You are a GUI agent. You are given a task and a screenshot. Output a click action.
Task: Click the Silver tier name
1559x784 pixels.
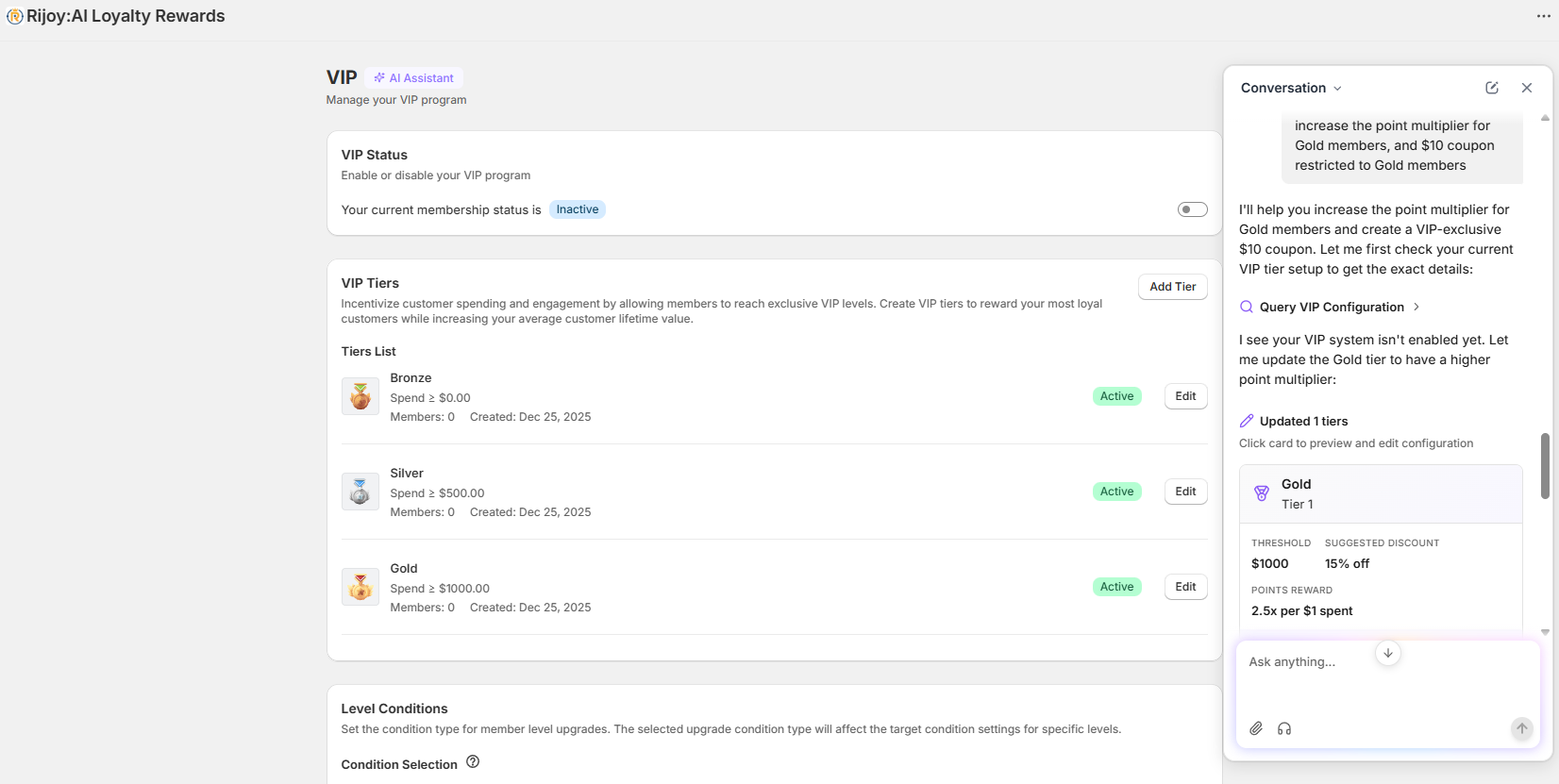click(x=407, y=473)
